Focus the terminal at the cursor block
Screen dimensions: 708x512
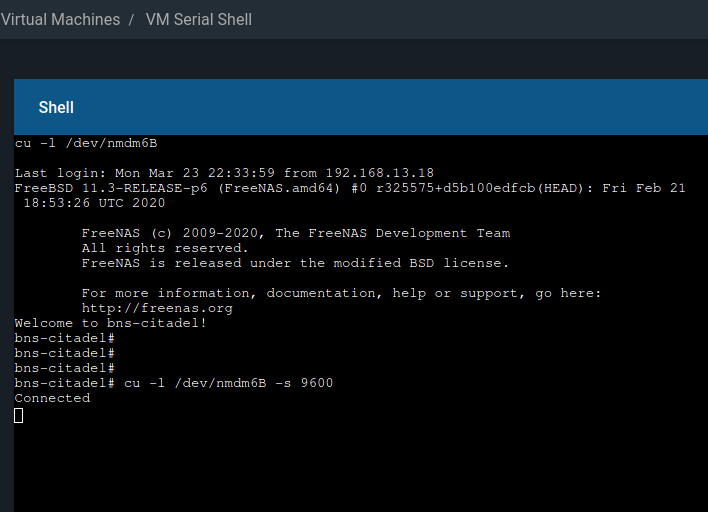click(19, 415)
